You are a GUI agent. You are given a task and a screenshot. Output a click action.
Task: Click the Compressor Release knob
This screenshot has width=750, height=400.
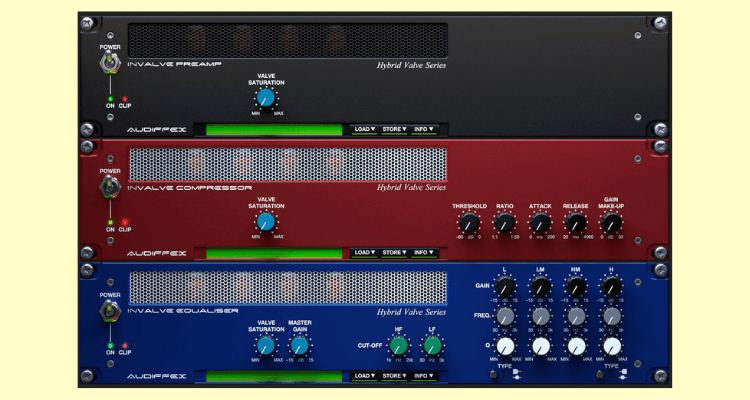tap(576, 223)
